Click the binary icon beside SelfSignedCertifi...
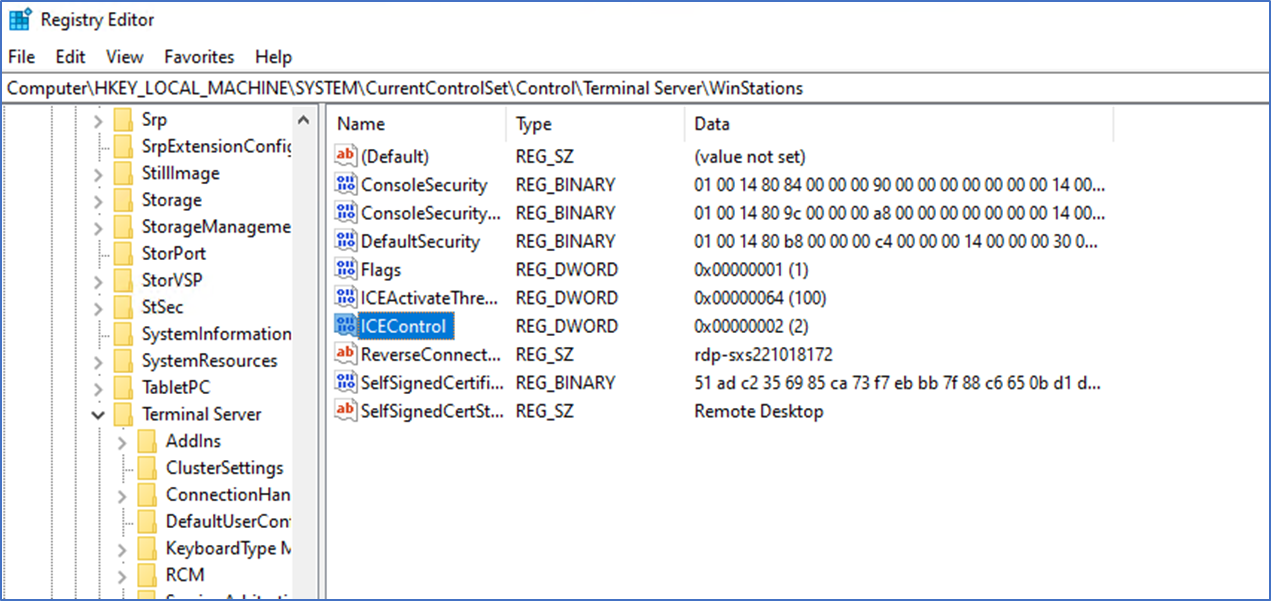The width and height of the screenshot is (1271, 601). coord(346,382)
